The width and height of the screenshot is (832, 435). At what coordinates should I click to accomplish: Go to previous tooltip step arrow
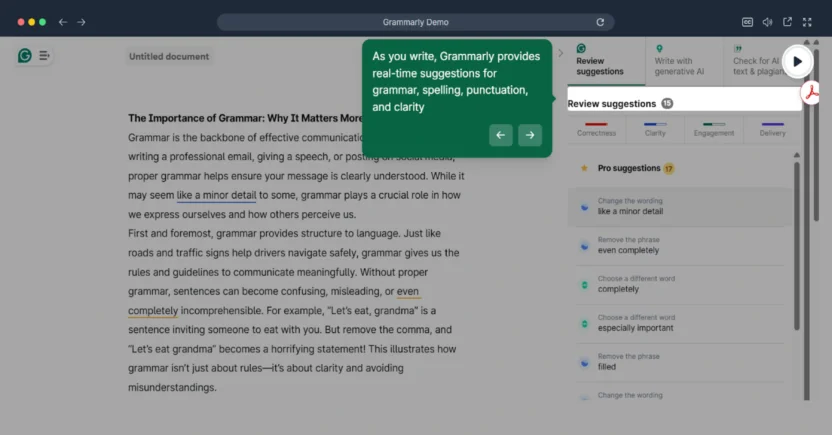(x=500, y=135)
